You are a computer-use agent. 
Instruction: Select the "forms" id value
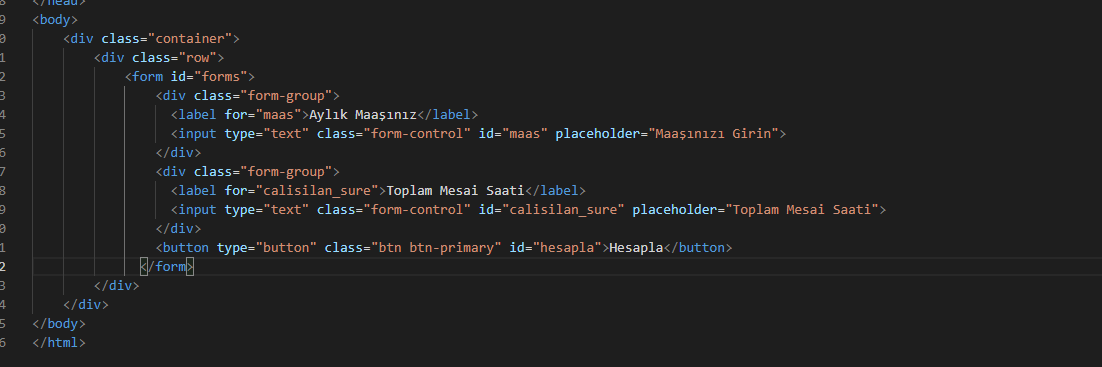[x=221, y=77]
